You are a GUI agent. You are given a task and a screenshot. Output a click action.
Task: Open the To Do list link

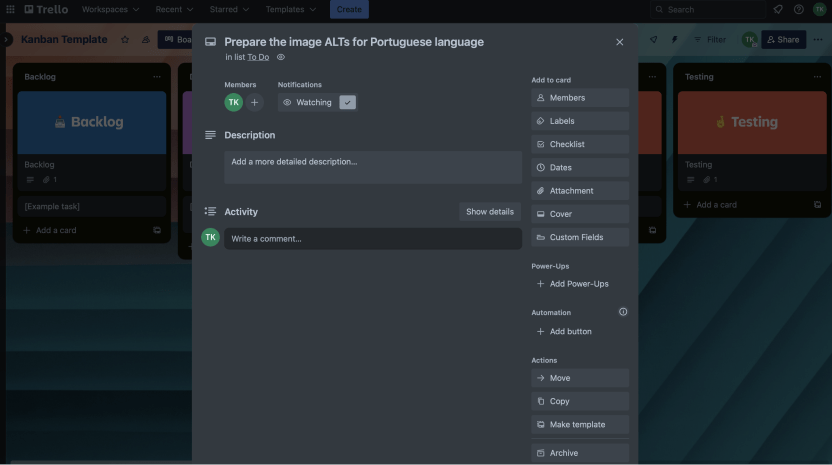pyautogui.click(x=258, y=57)
